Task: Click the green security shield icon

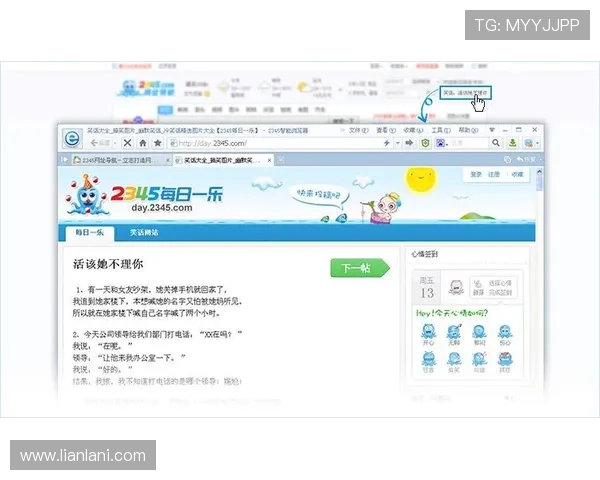Action: click(x=425, y=143)
